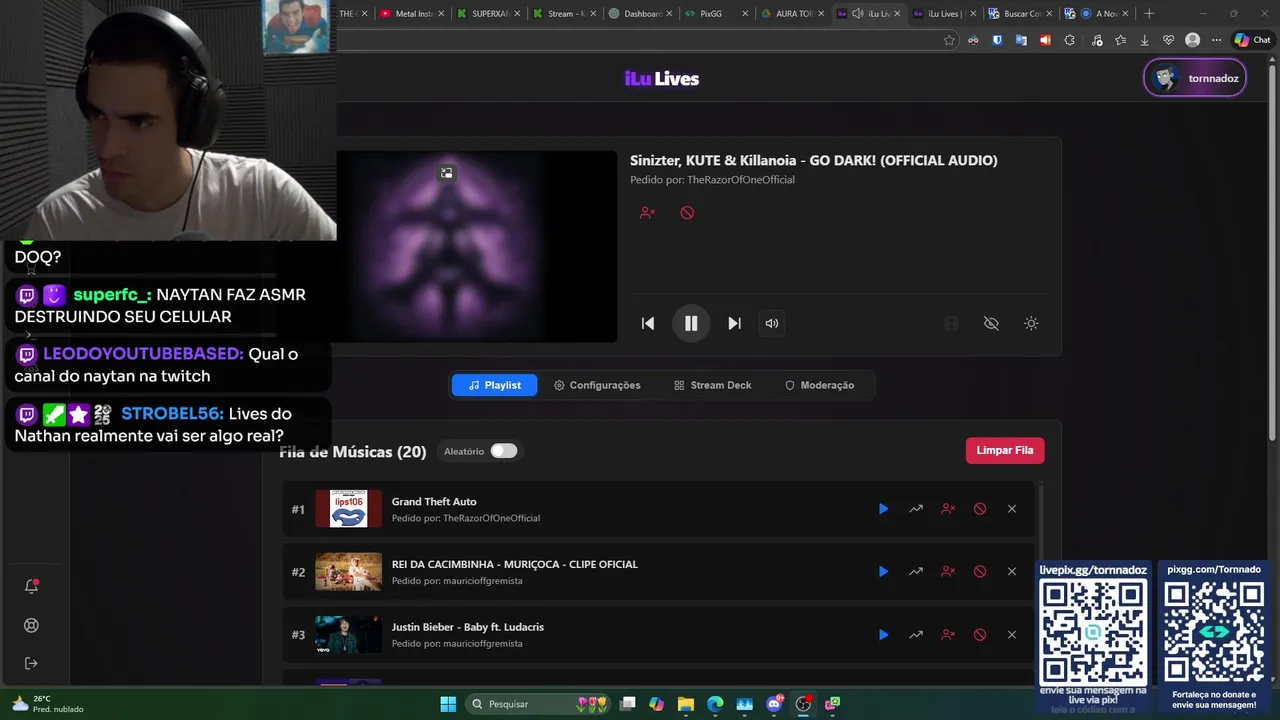Prioritize REI DA CACIMBINHA in the queue
This screenshot has width=1280, height=720.
pyautogui.click(x=915, y=571)
